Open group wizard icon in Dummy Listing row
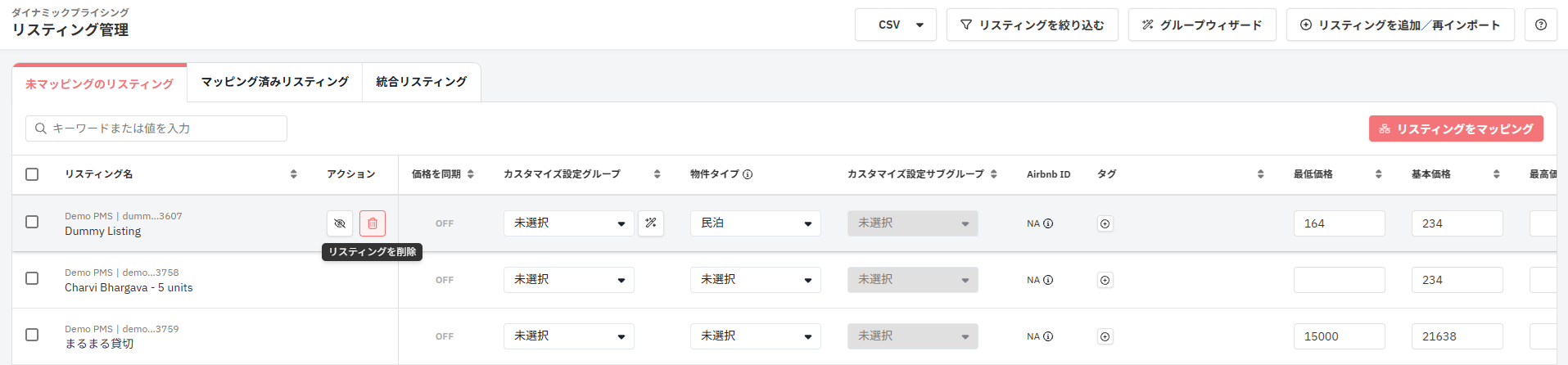Image resolution: width=1568 pixels, height=365 pixels. pos(651,223)
